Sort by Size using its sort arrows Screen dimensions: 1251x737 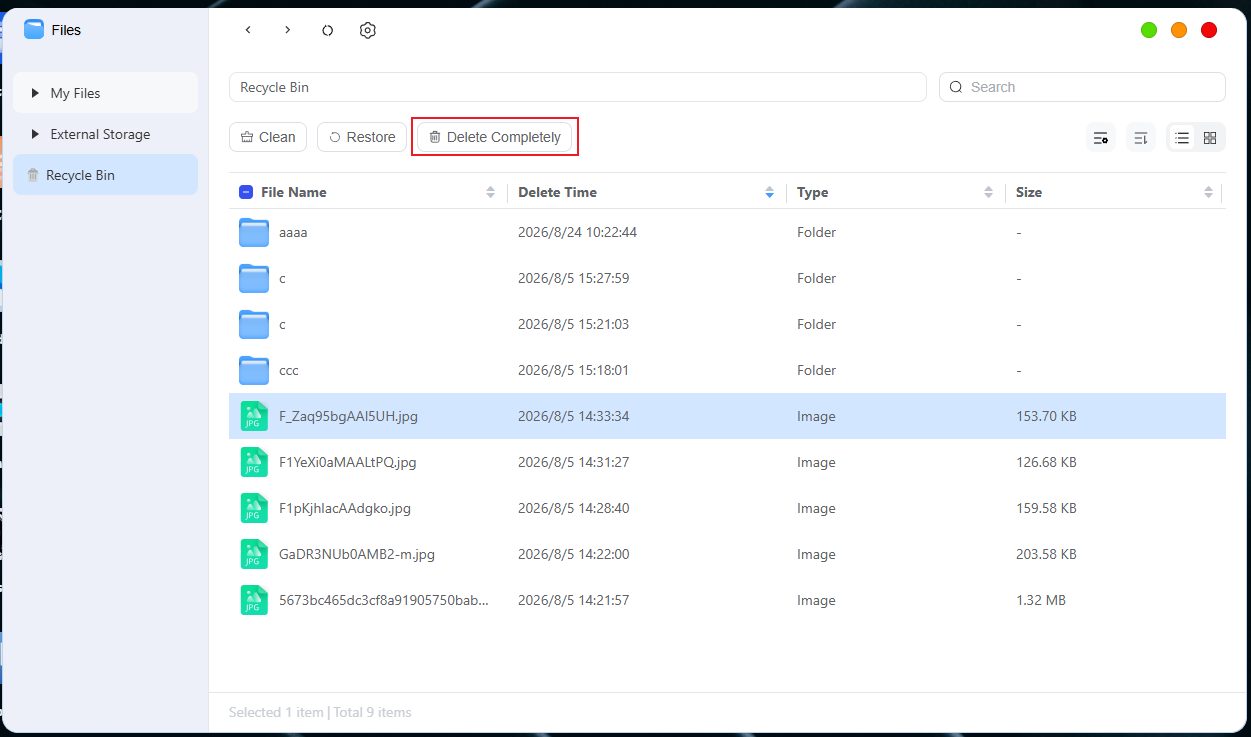click(x=1208, y=192)
